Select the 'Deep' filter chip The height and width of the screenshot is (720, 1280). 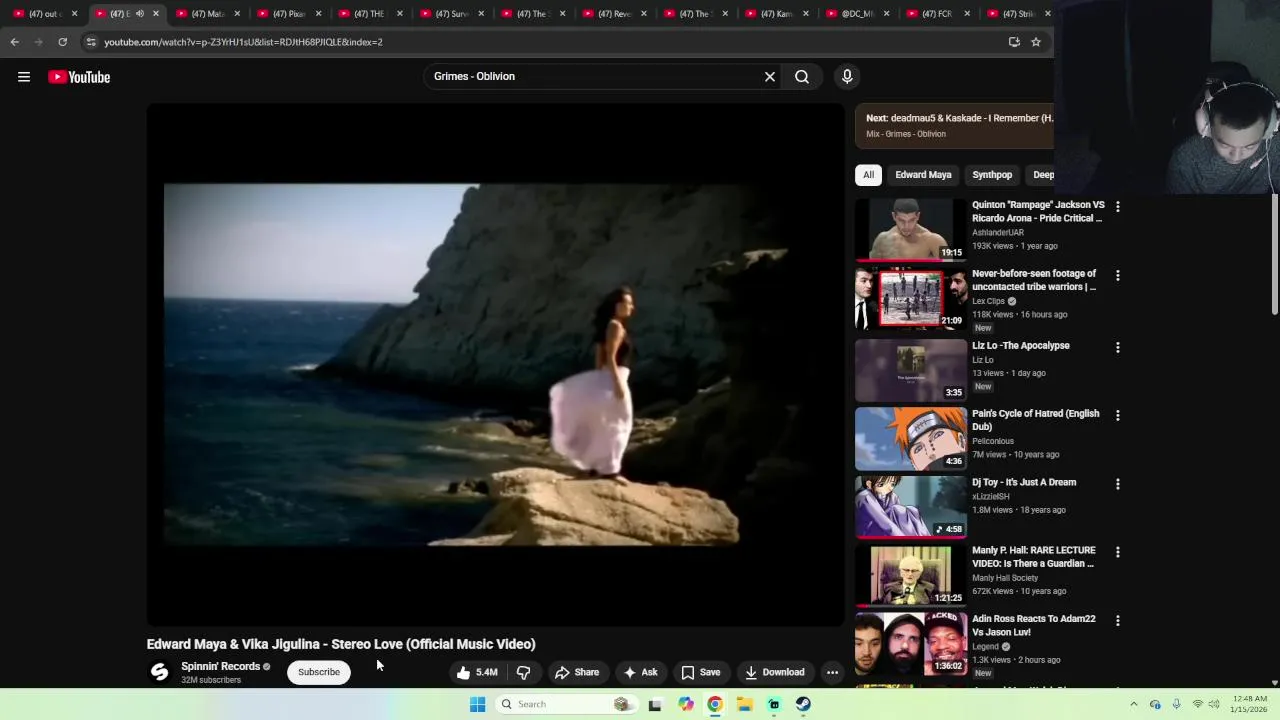coord(1040,175)
